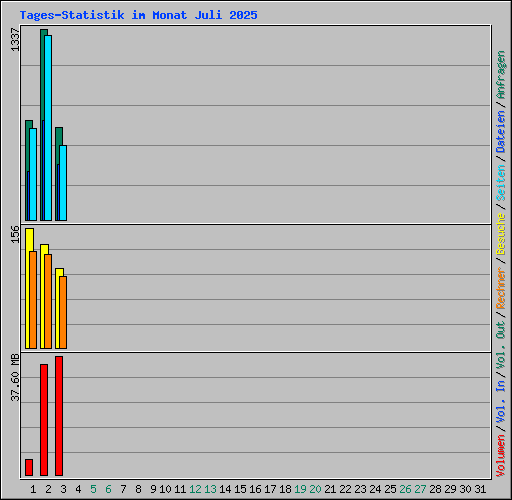Click the 1337 scale value label
The width and height of the screenshot is (512, 500).
[15, 40]
